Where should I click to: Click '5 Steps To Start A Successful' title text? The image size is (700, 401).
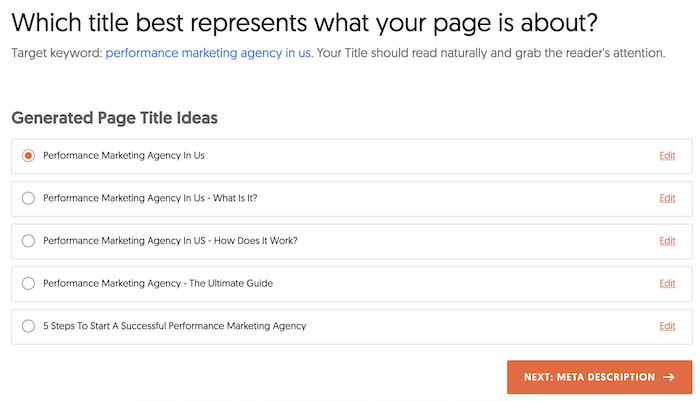click(x=174, y=326)
